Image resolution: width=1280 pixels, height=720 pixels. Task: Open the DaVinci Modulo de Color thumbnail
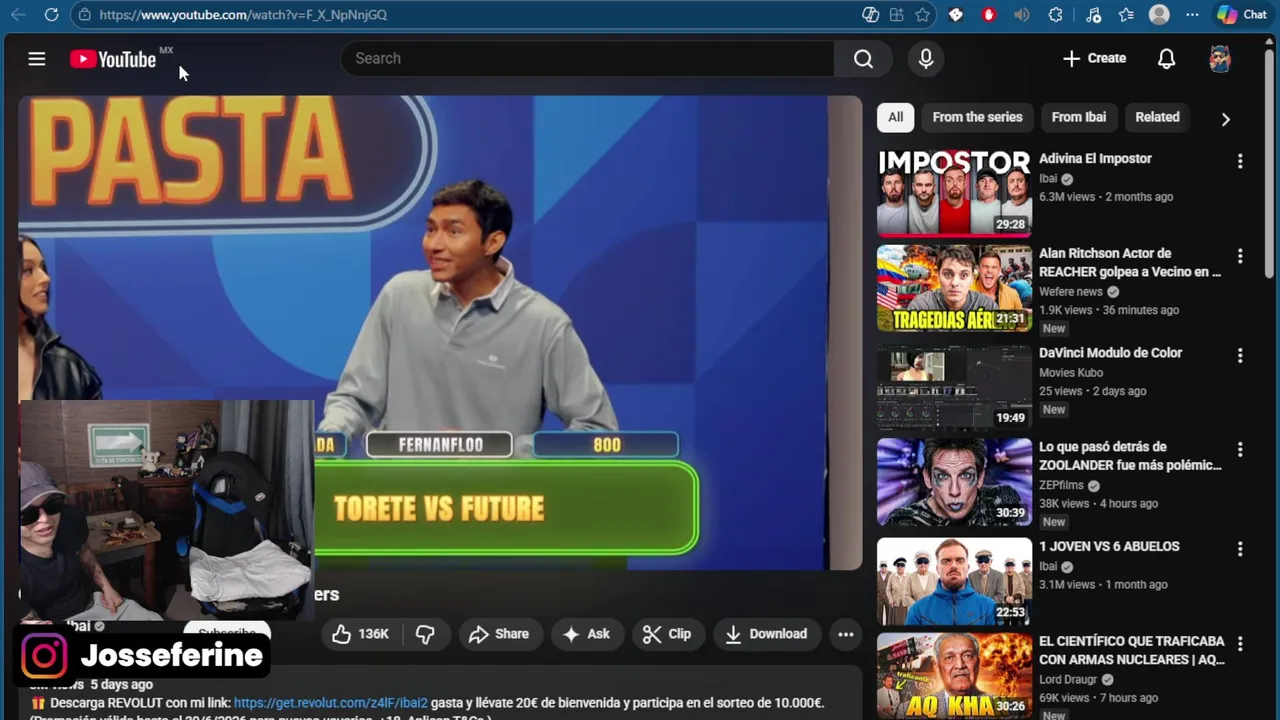pyautogui.click(x=954, y=387)
